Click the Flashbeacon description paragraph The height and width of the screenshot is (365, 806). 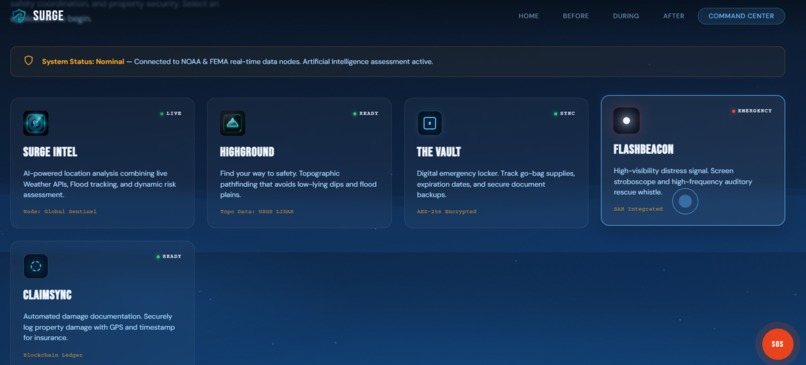coord(683,181)
